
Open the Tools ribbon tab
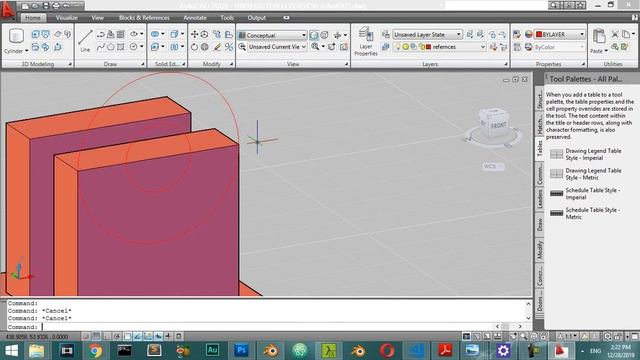227,18
